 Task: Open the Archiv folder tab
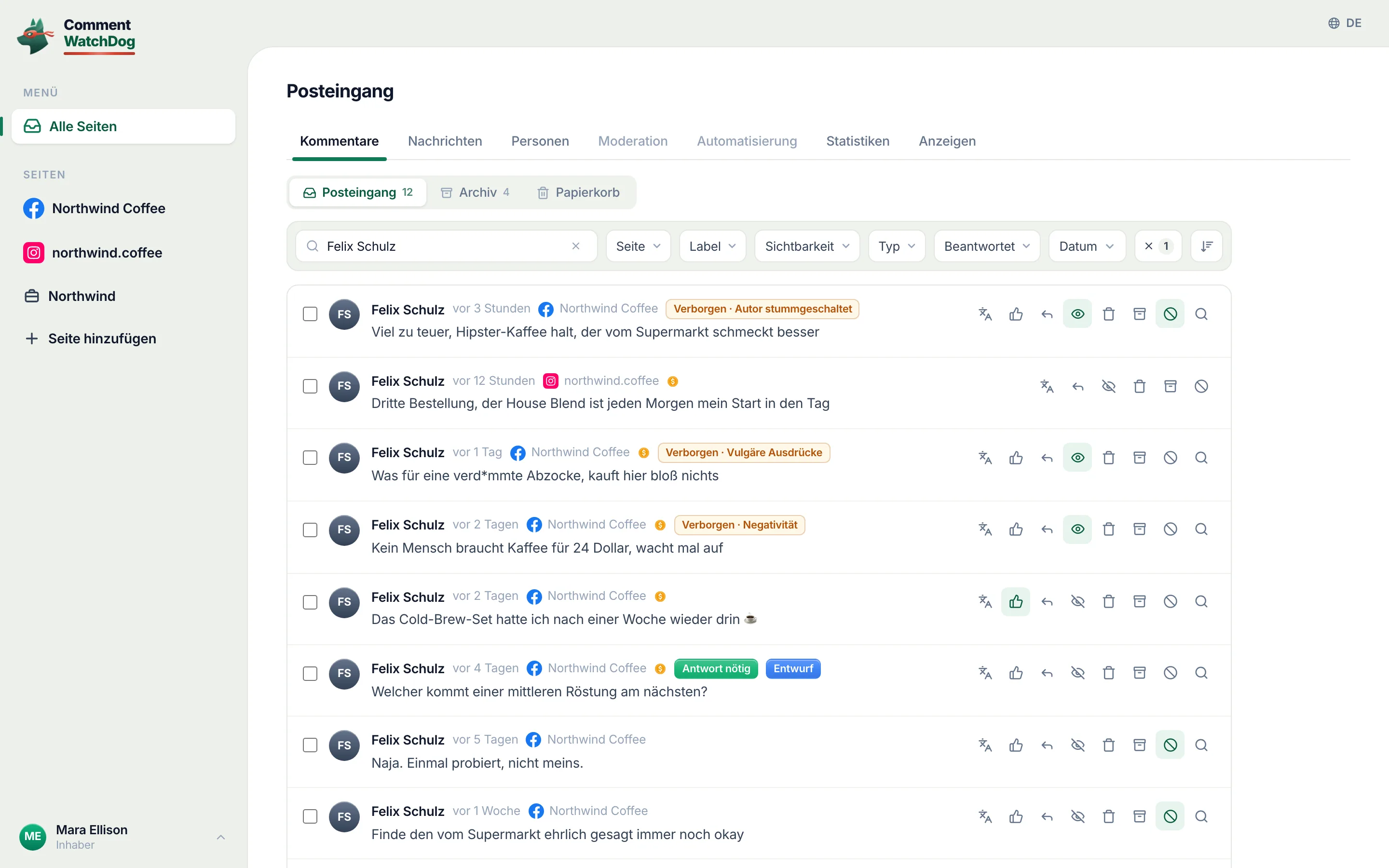[x=475, y=192]
